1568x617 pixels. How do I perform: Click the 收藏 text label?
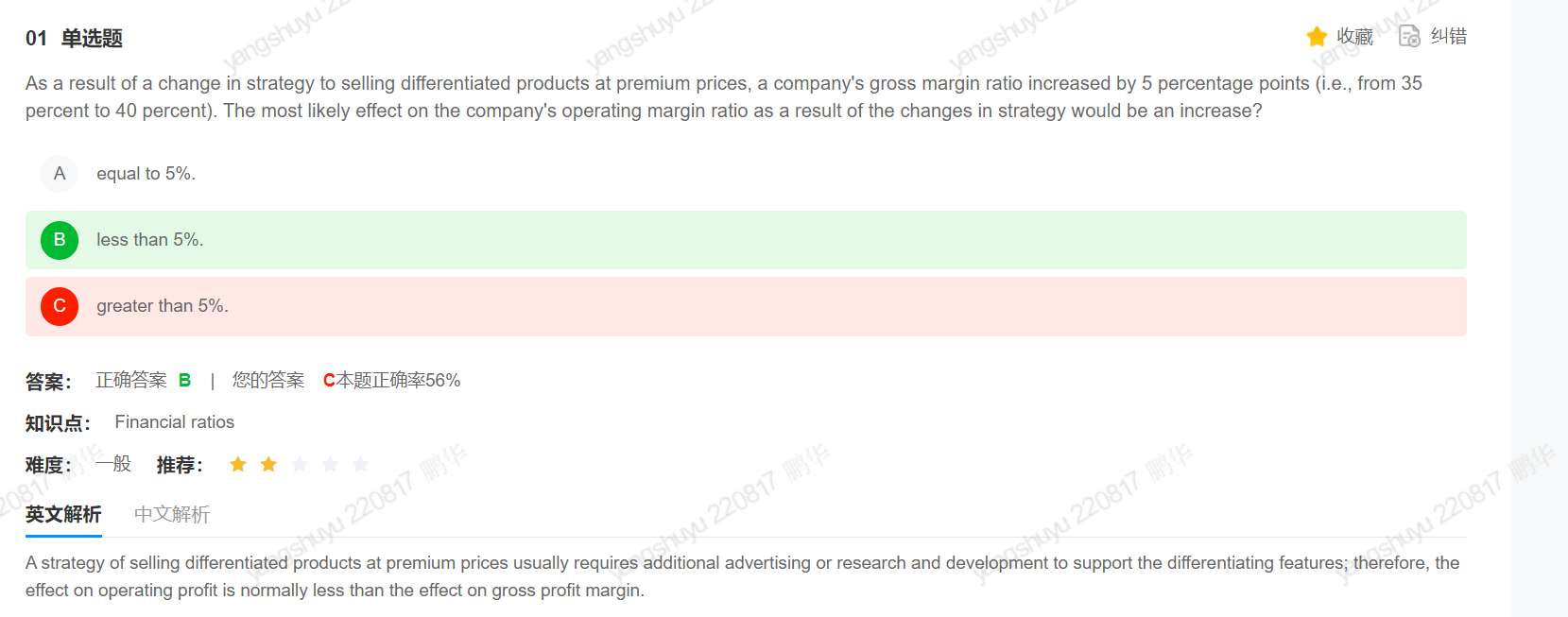1354,37
